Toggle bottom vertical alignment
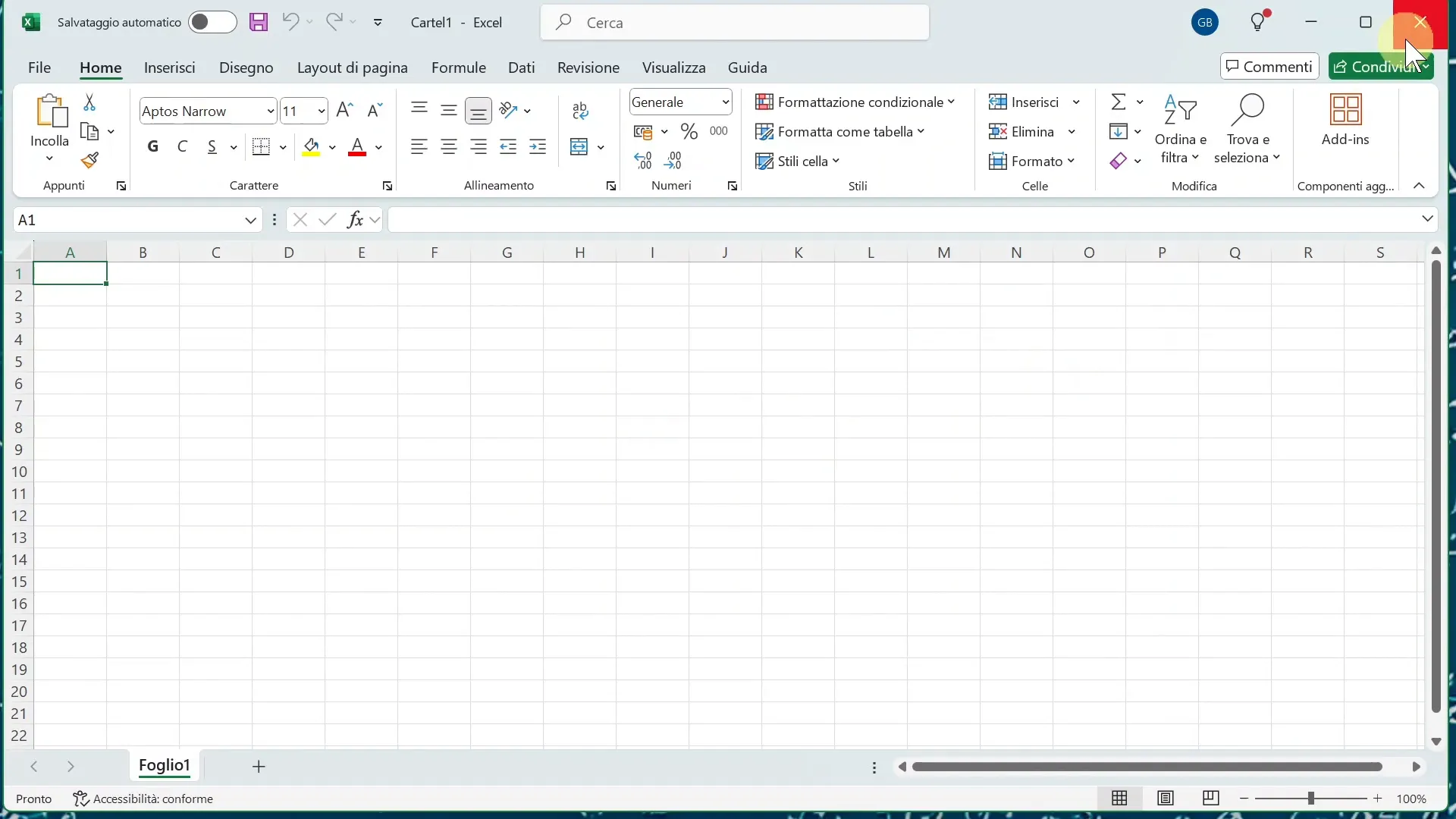1456x819 pixels. pyautogui.click(x=479, y=111)
